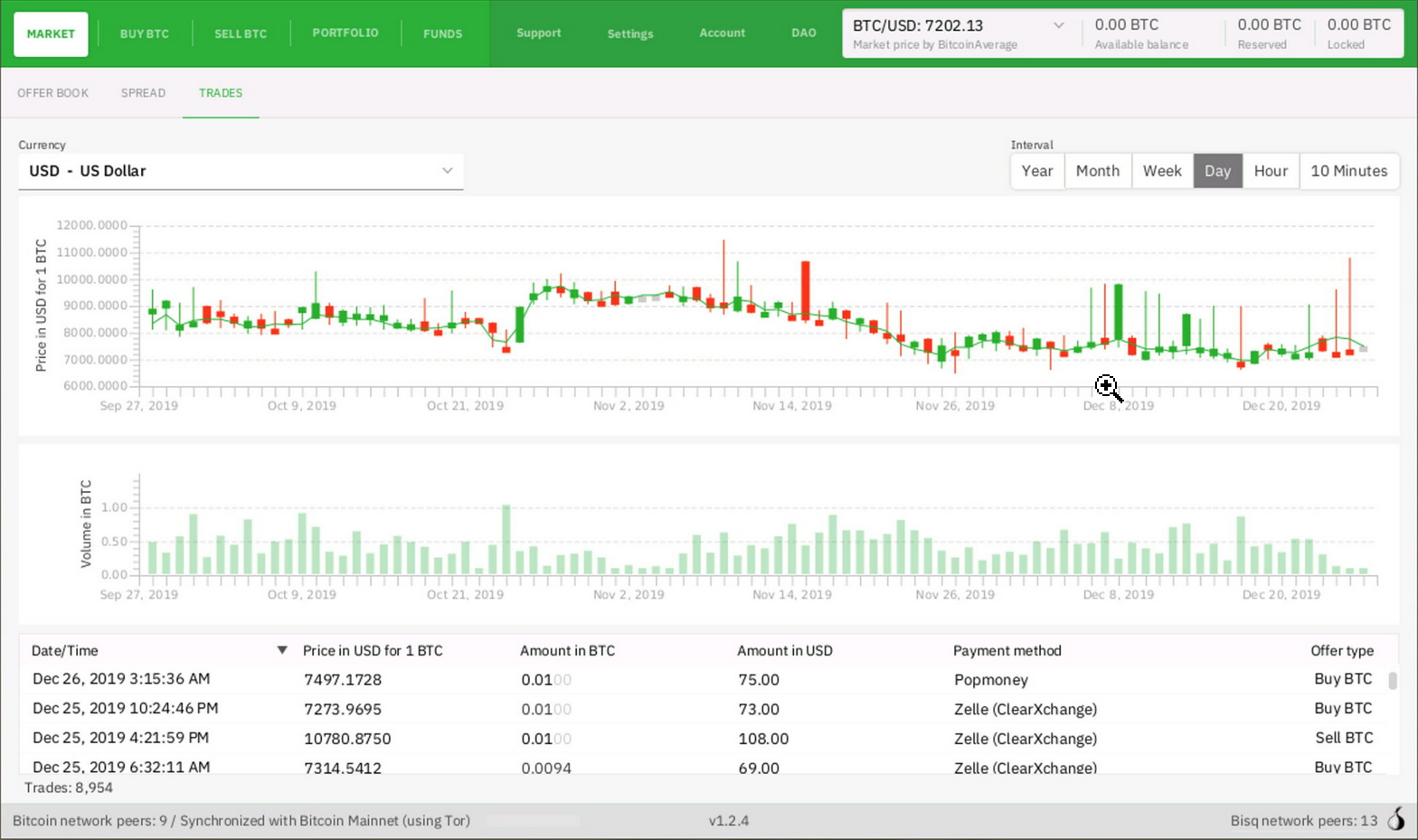
Task: Click the Trades: 8,954 count label
Action: [69, 788]
